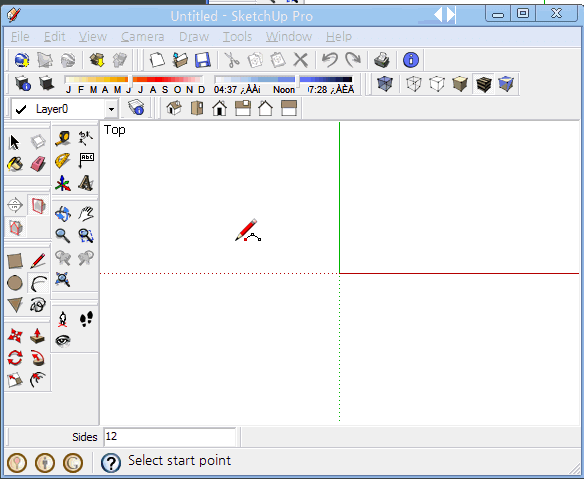
Task: Pick the Tape Measure tool
Action: coord(63,139)
